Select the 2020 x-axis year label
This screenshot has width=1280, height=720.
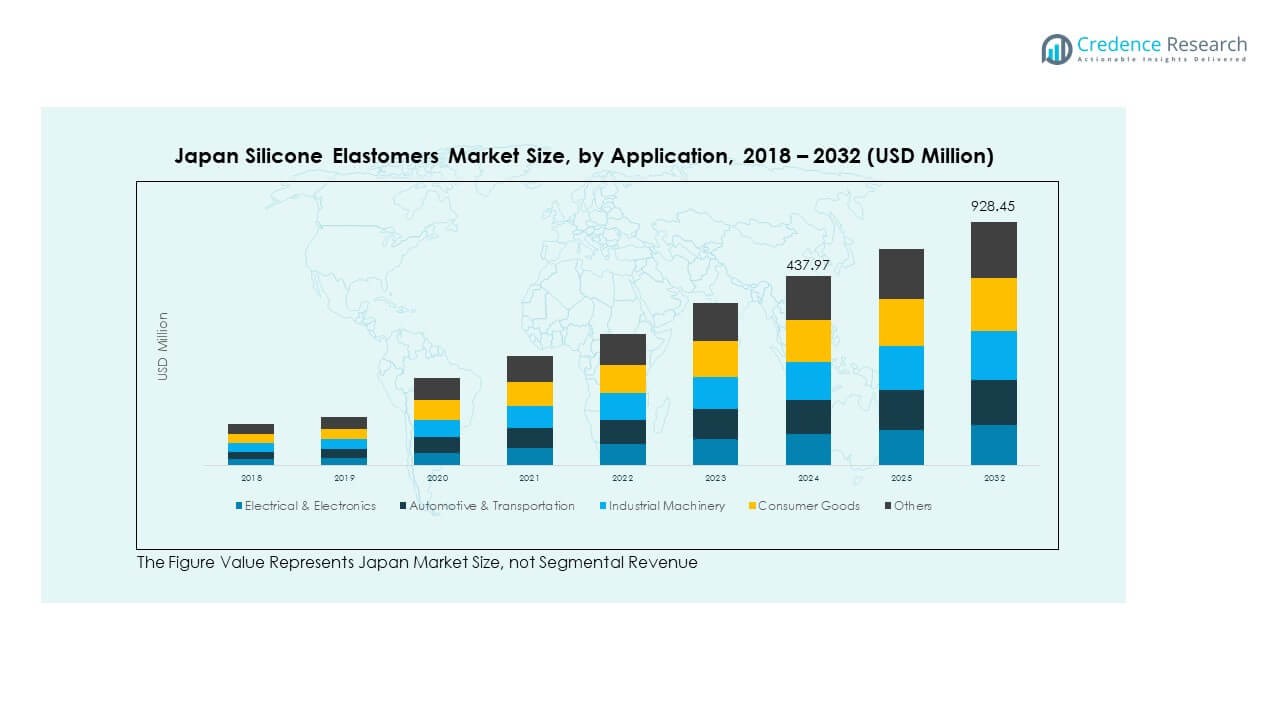(437, 478)
